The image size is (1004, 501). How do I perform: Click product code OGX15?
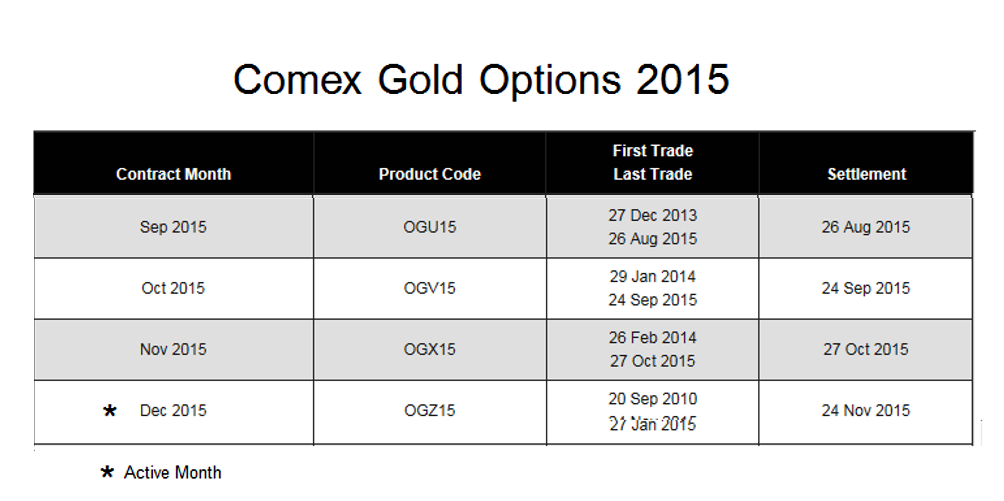click(430, 350)
